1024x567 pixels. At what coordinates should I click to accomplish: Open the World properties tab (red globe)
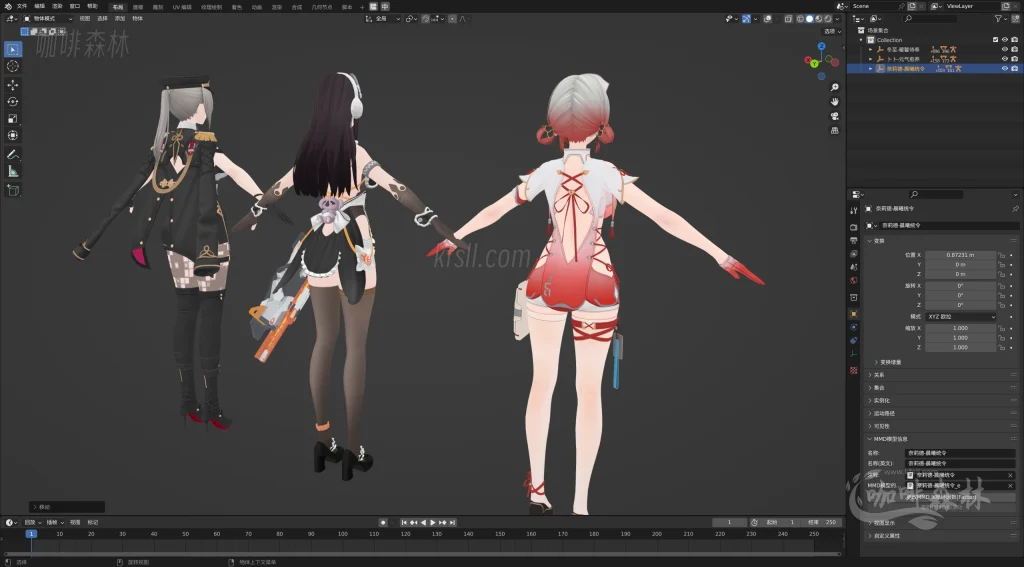854,280
